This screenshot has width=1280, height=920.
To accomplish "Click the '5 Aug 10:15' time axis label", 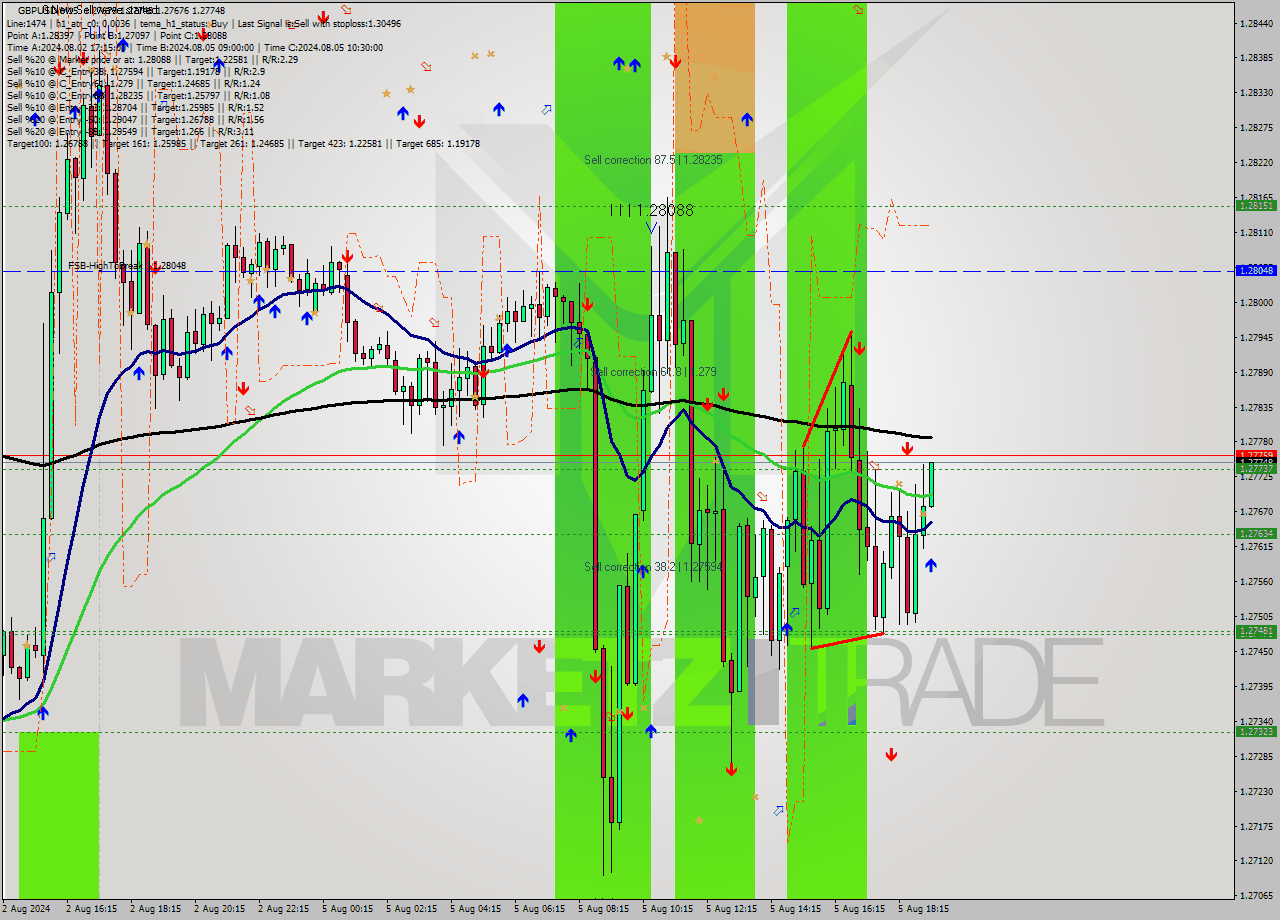I will coord(667,909).
